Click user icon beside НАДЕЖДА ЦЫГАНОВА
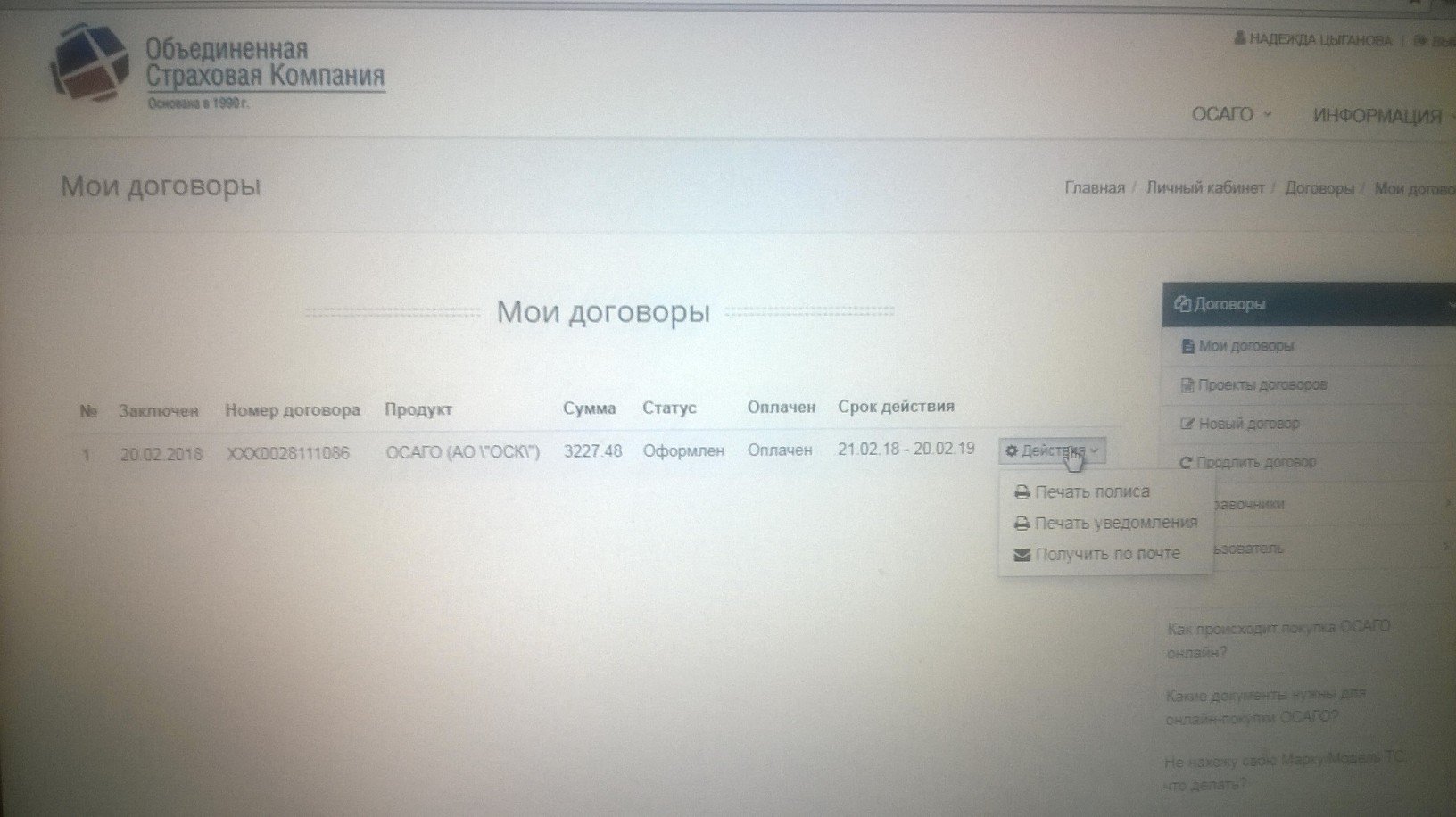1456x817 pixels. pos(1240,40)
